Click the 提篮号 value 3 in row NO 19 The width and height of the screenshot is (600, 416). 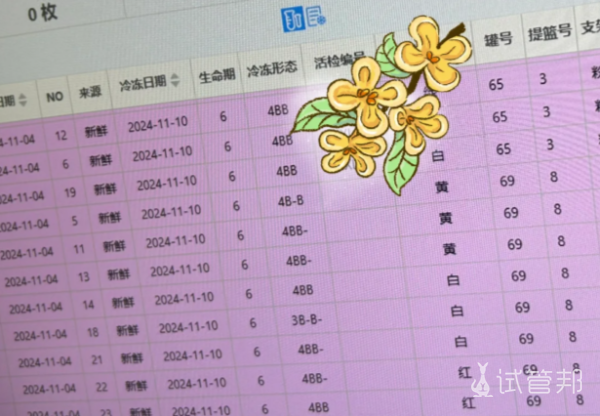550,144
